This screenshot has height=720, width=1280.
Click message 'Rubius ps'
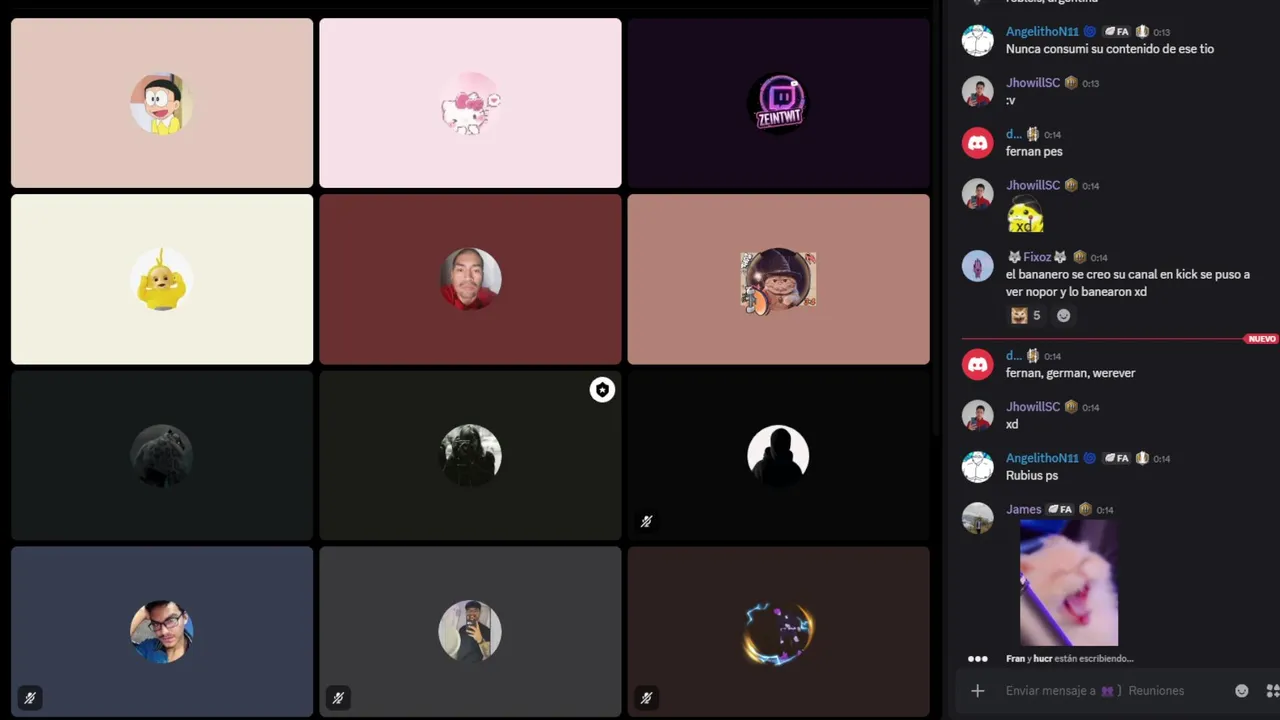tap(1032, 476)
